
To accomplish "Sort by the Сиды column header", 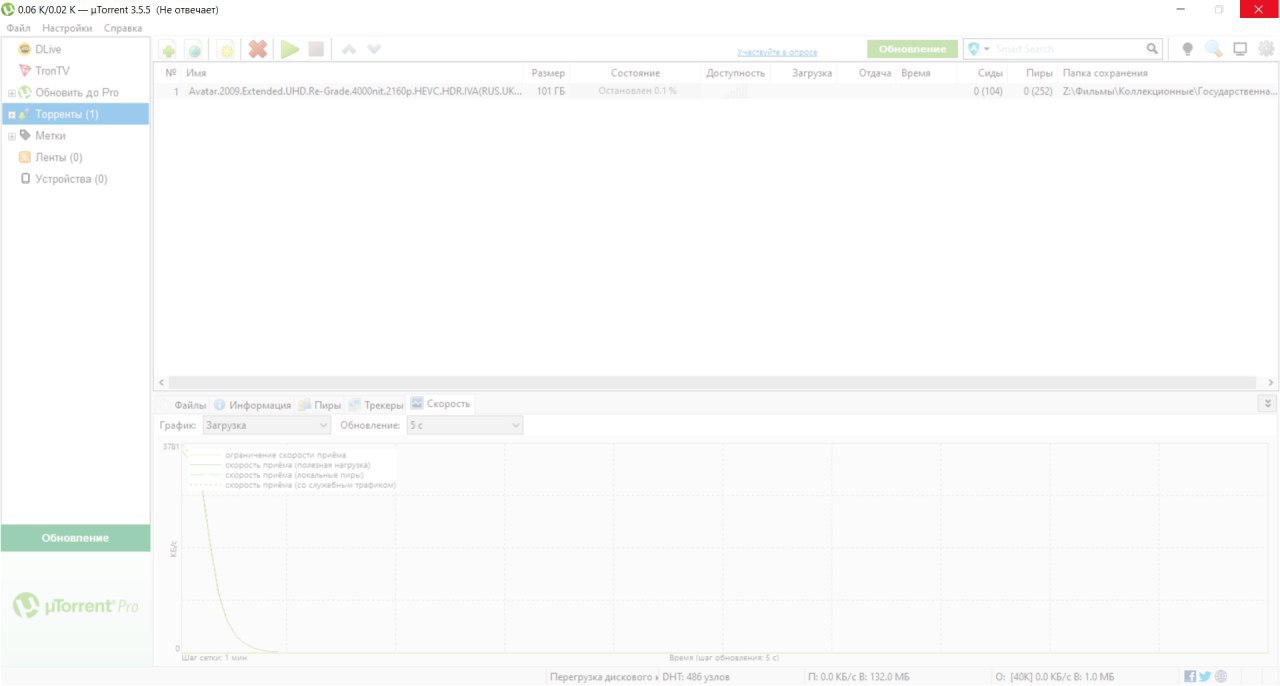I will 990,73.
